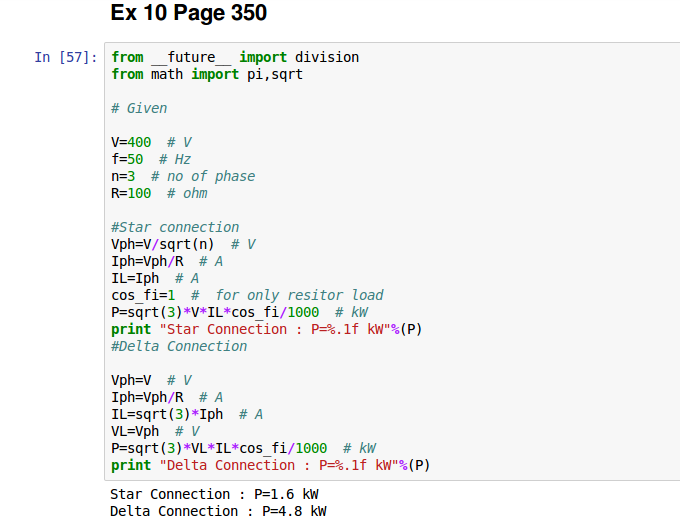The height and width of the screenshot is (520, 680).
Task: Click the '#Delta Connection' comment
Action: tap(179, 346)
